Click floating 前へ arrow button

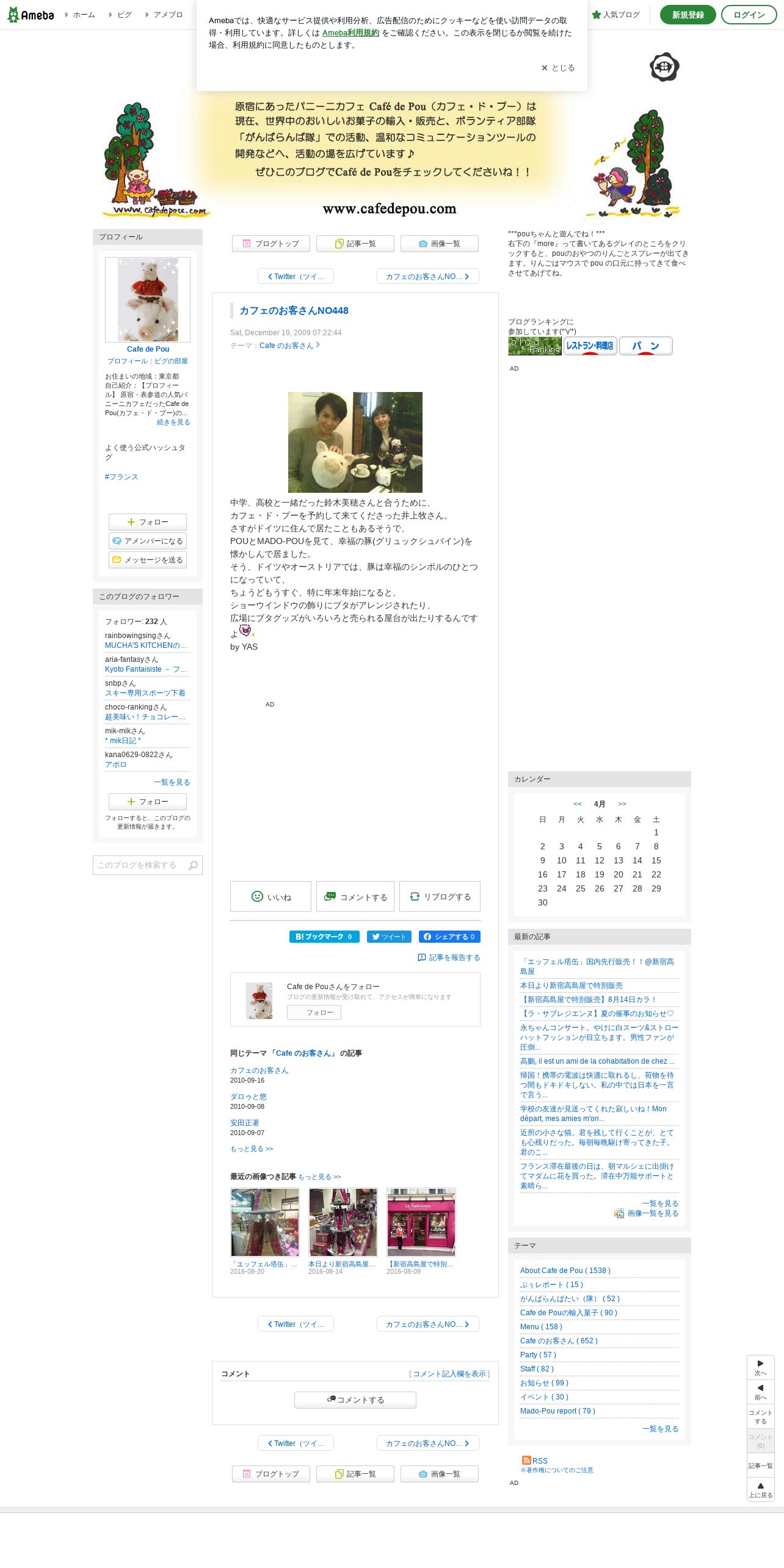click(x=761, y=1392)
